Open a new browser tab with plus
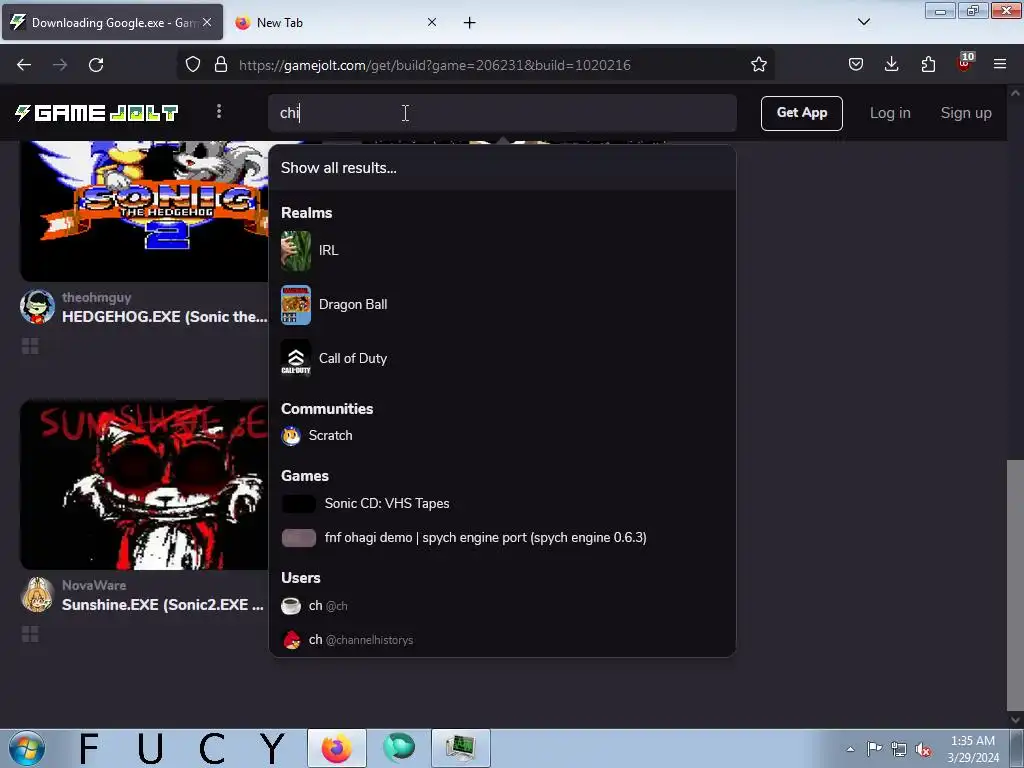 [470, 23]
